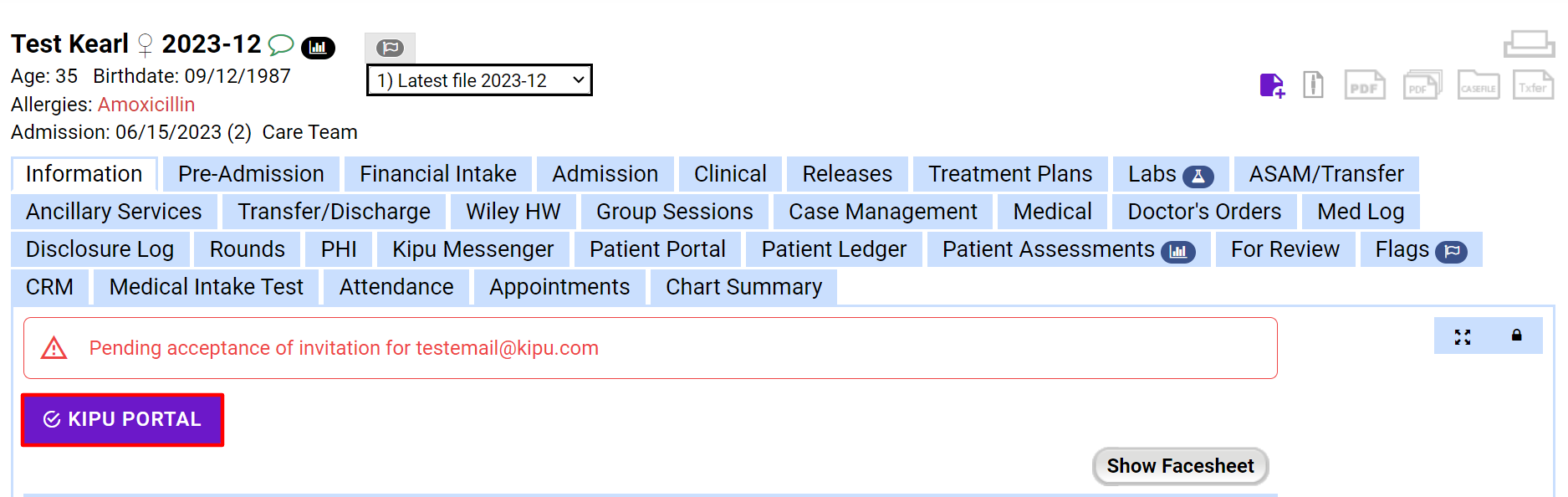Click the Show Facesheet button

click(x=1180, y=466)
